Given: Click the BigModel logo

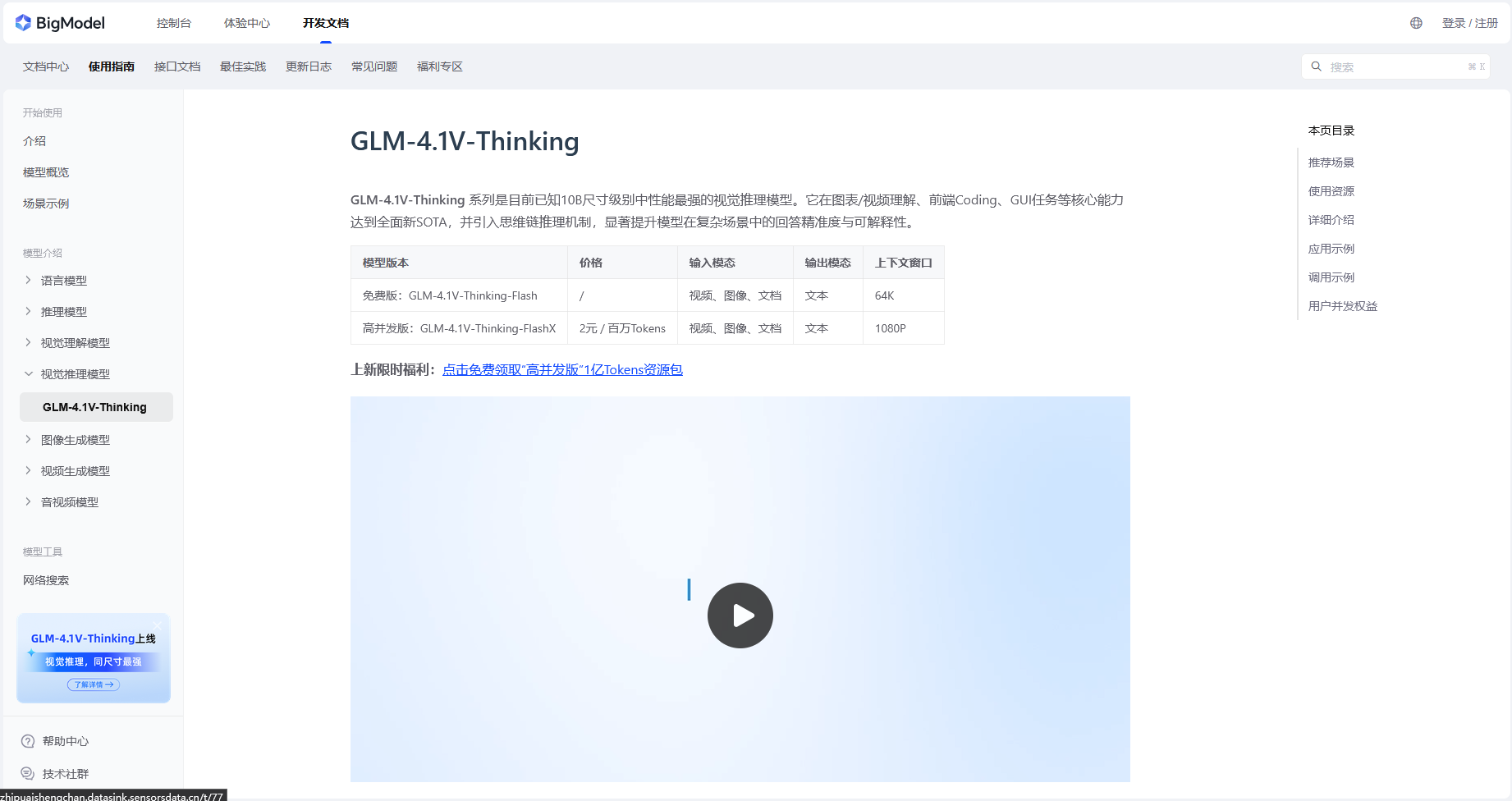Looking at the screenshot, I should pyautogui.click(x=60, y=23).
